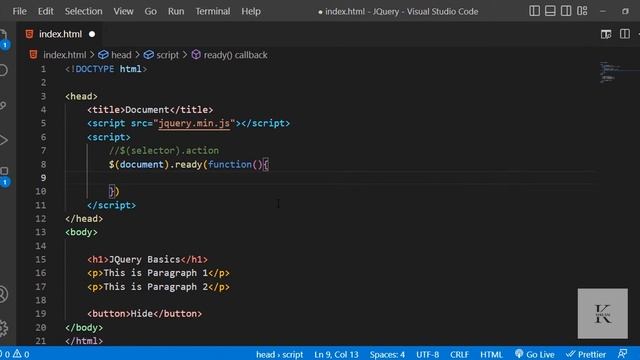Image resolution: width=640 pixels, height=360 pixels.
Task: Toggle bottom panel layout icon
Action: pos(550,11)
